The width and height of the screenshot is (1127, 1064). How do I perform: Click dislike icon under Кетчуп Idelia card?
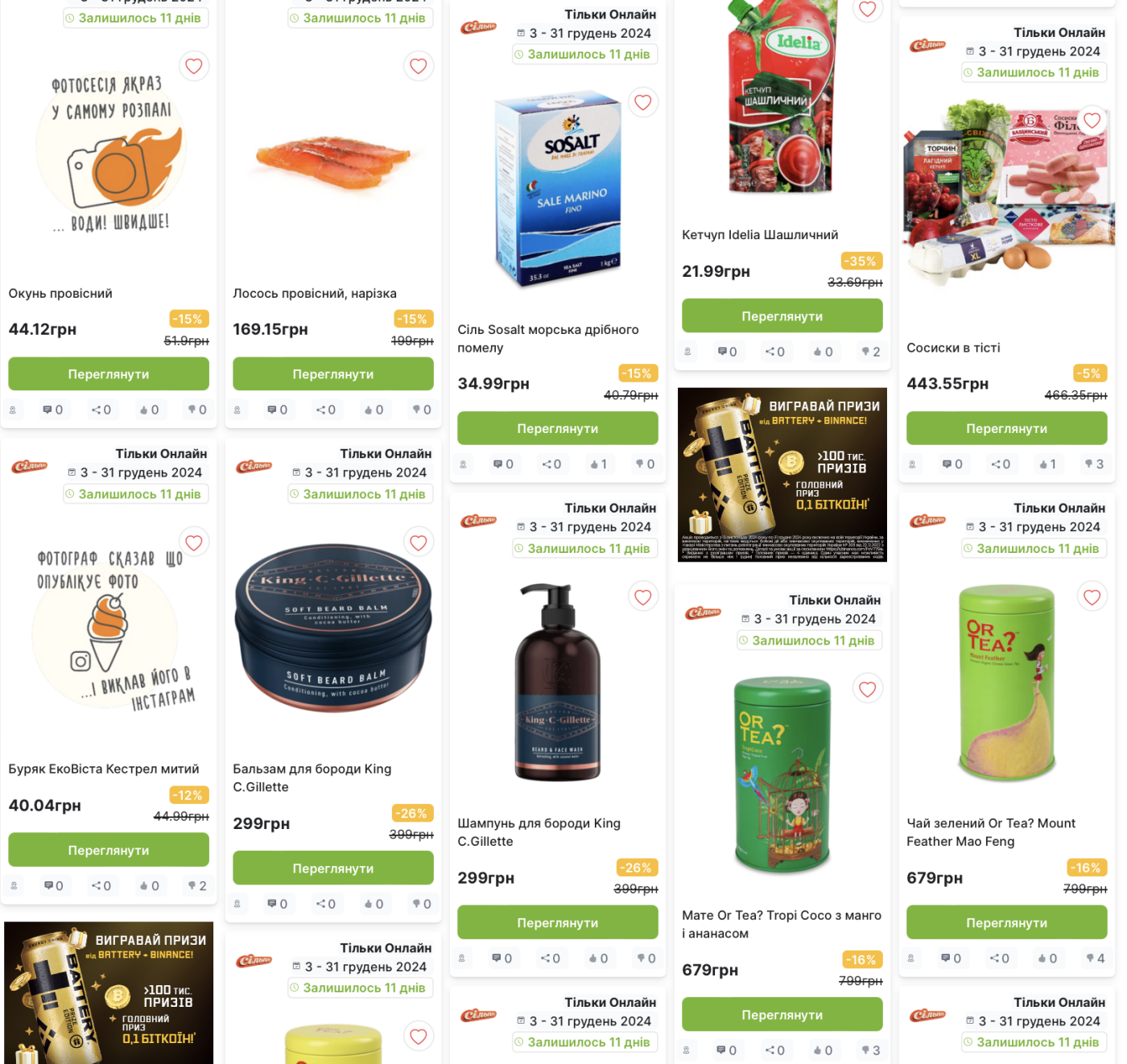click(871, 352)
